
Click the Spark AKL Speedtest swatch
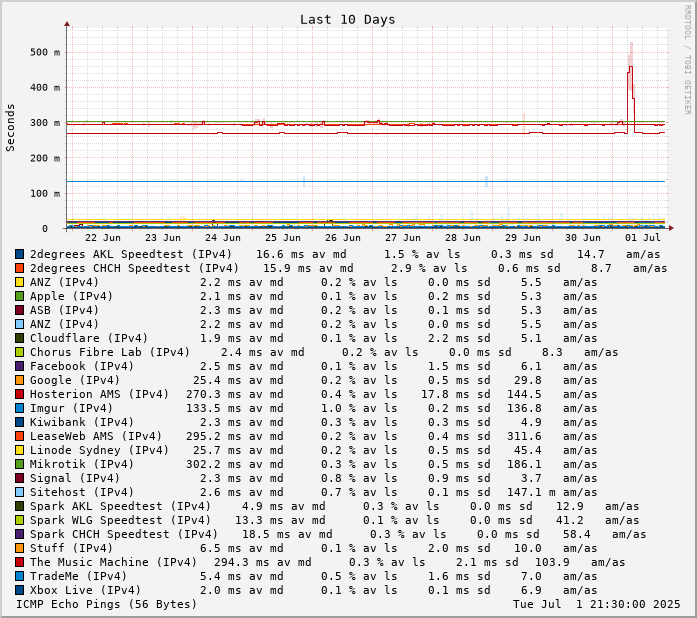tap(19, 506)
